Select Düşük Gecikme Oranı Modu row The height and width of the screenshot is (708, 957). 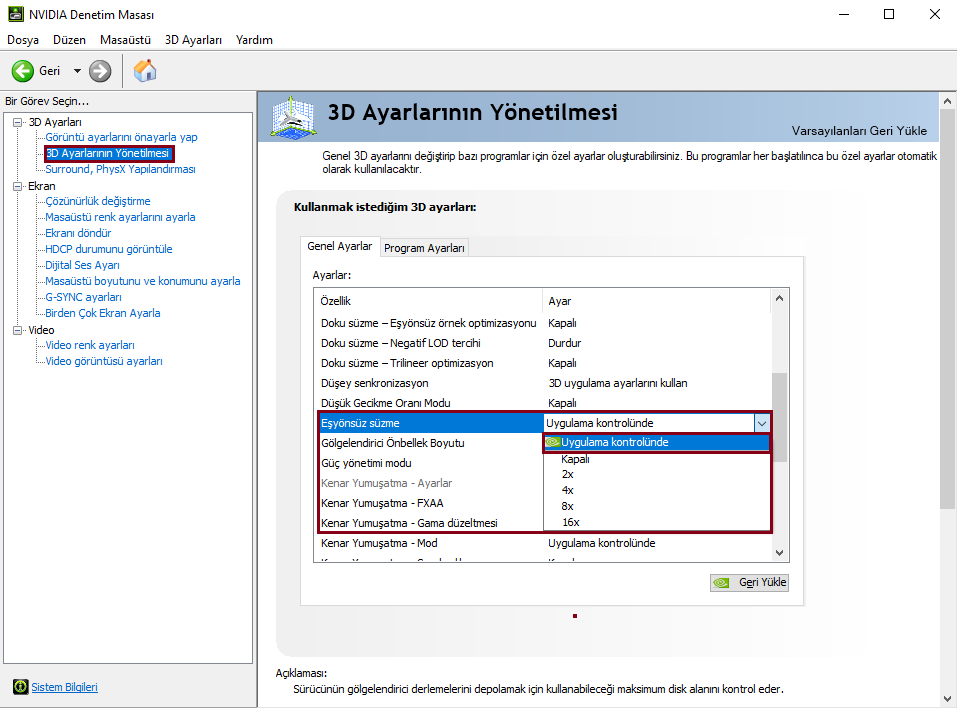click(543, 403)
